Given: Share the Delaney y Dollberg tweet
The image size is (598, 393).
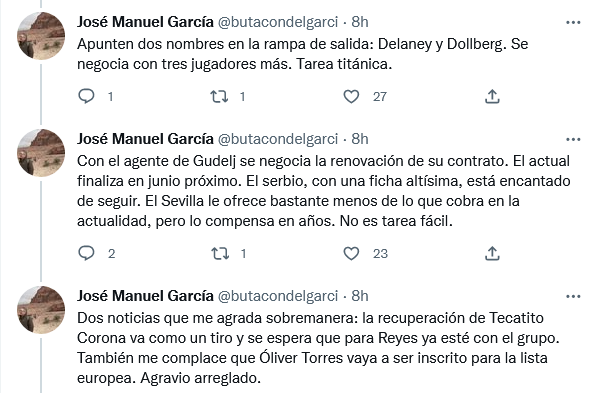Looking at the screenshot, I should tap(492, 97).
